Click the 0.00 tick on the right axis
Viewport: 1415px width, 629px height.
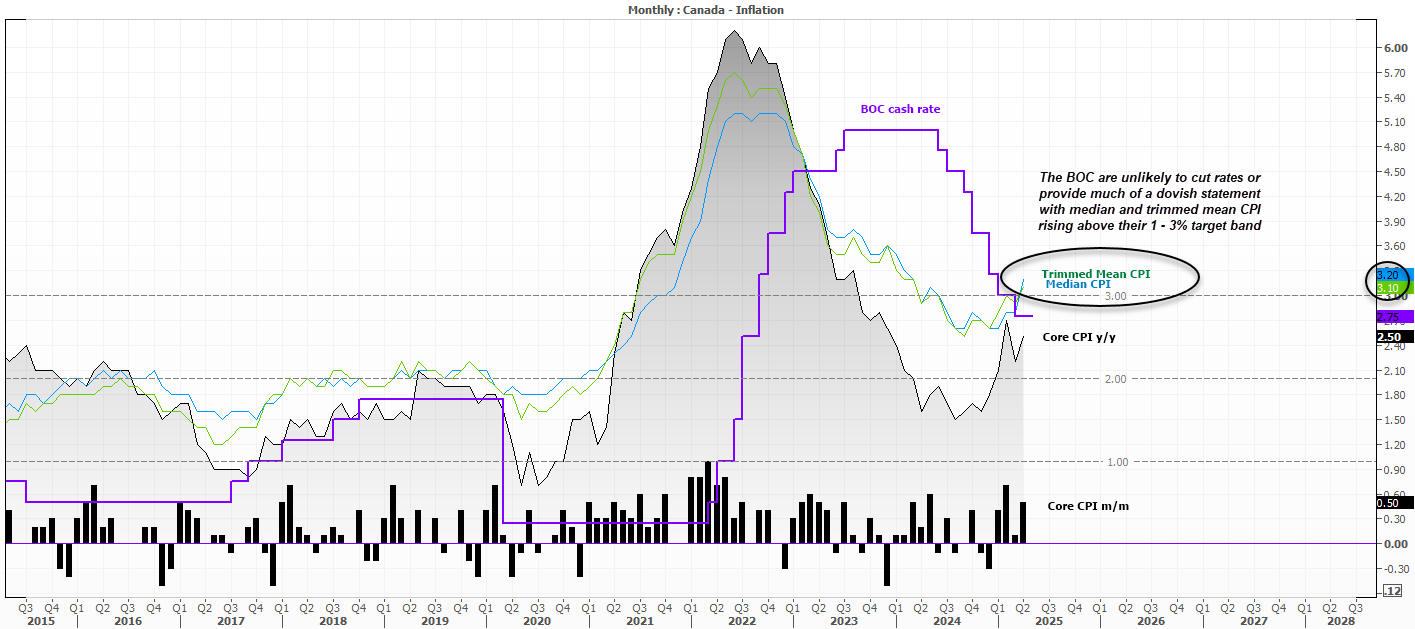click(x=1395, y=544)
